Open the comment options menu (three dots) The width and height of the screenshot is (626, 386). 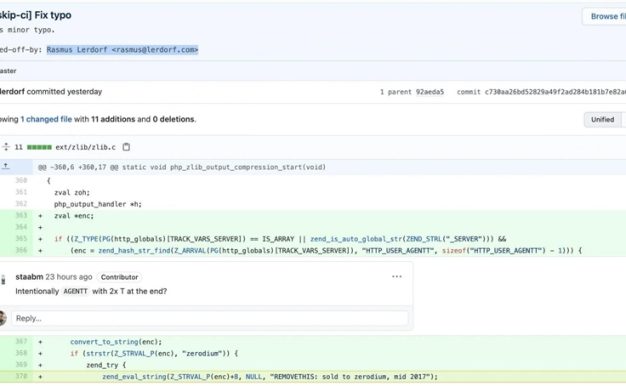click(396, 277)
